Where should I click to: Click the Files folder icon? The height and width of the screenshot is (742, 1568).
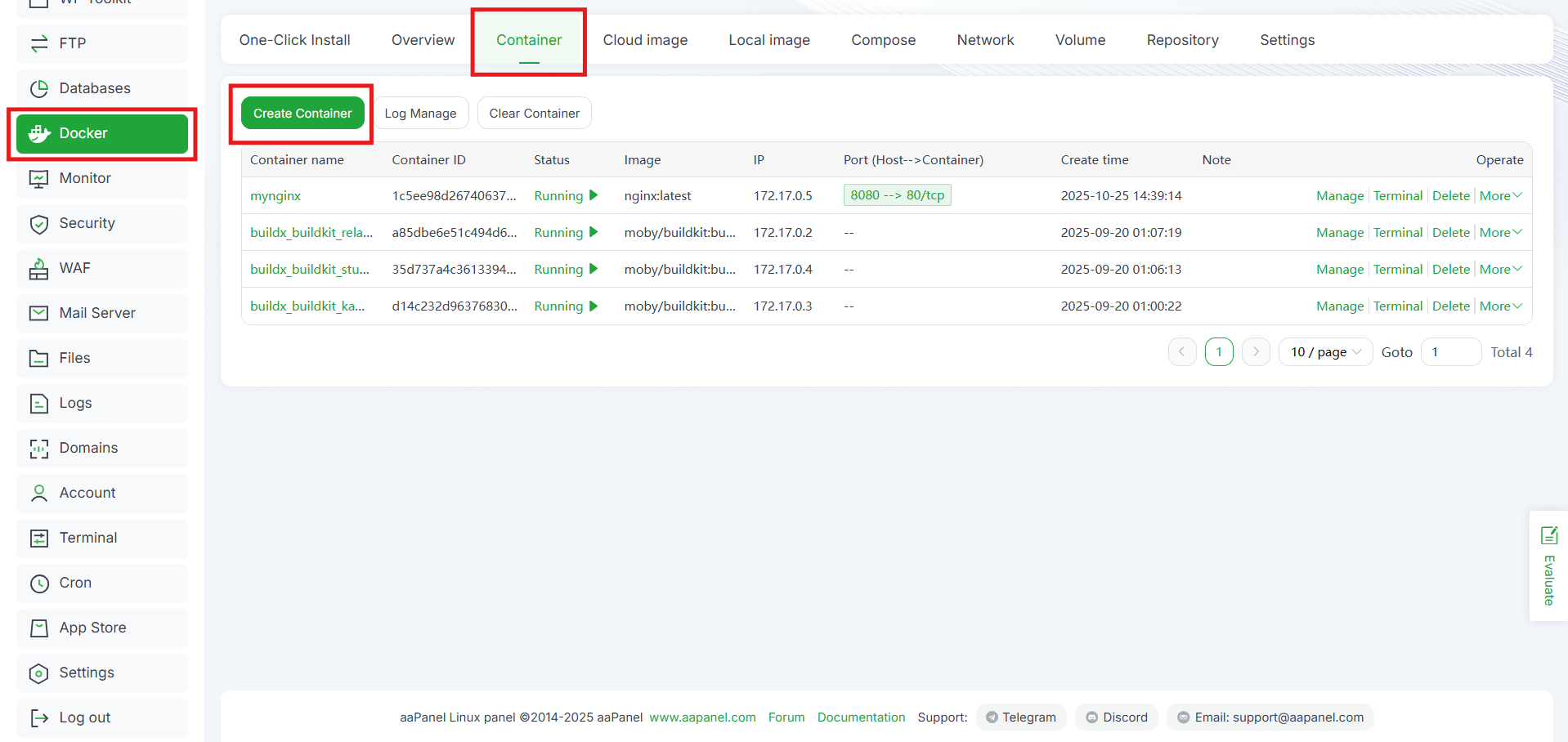(x=39, y=358)
